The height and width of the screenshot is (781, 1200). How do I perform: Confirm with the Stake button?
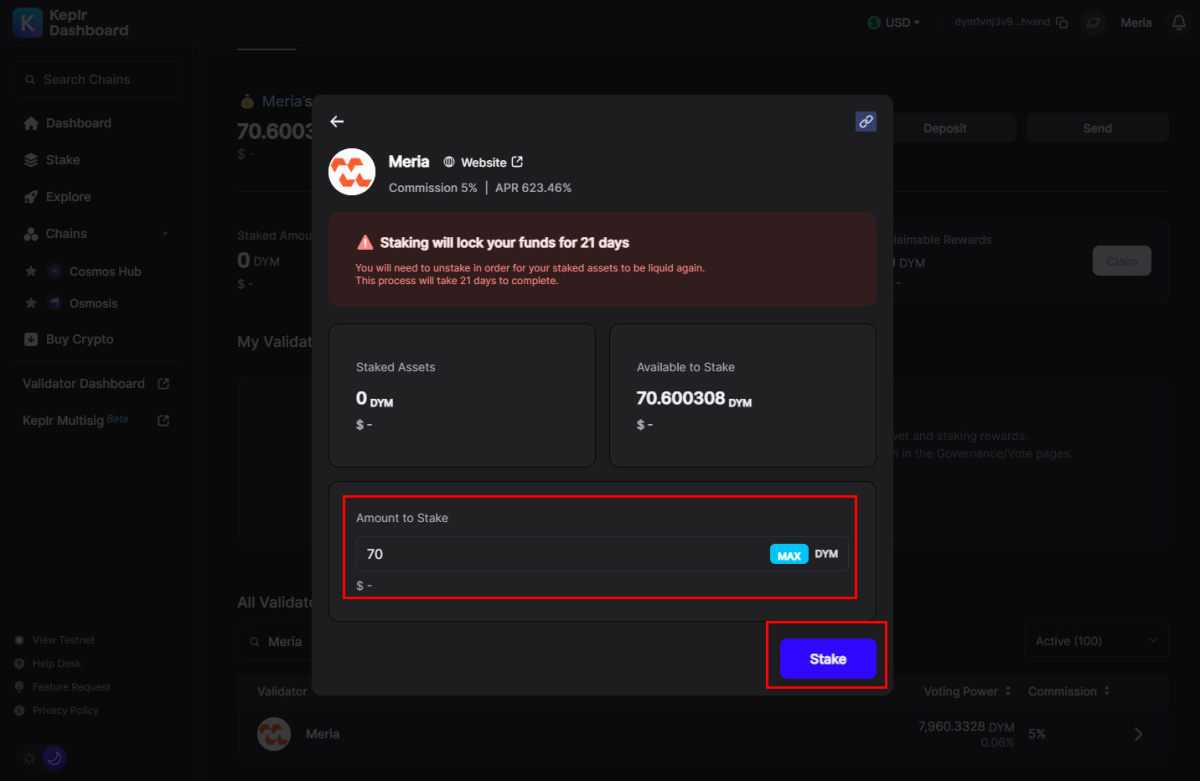828,659
